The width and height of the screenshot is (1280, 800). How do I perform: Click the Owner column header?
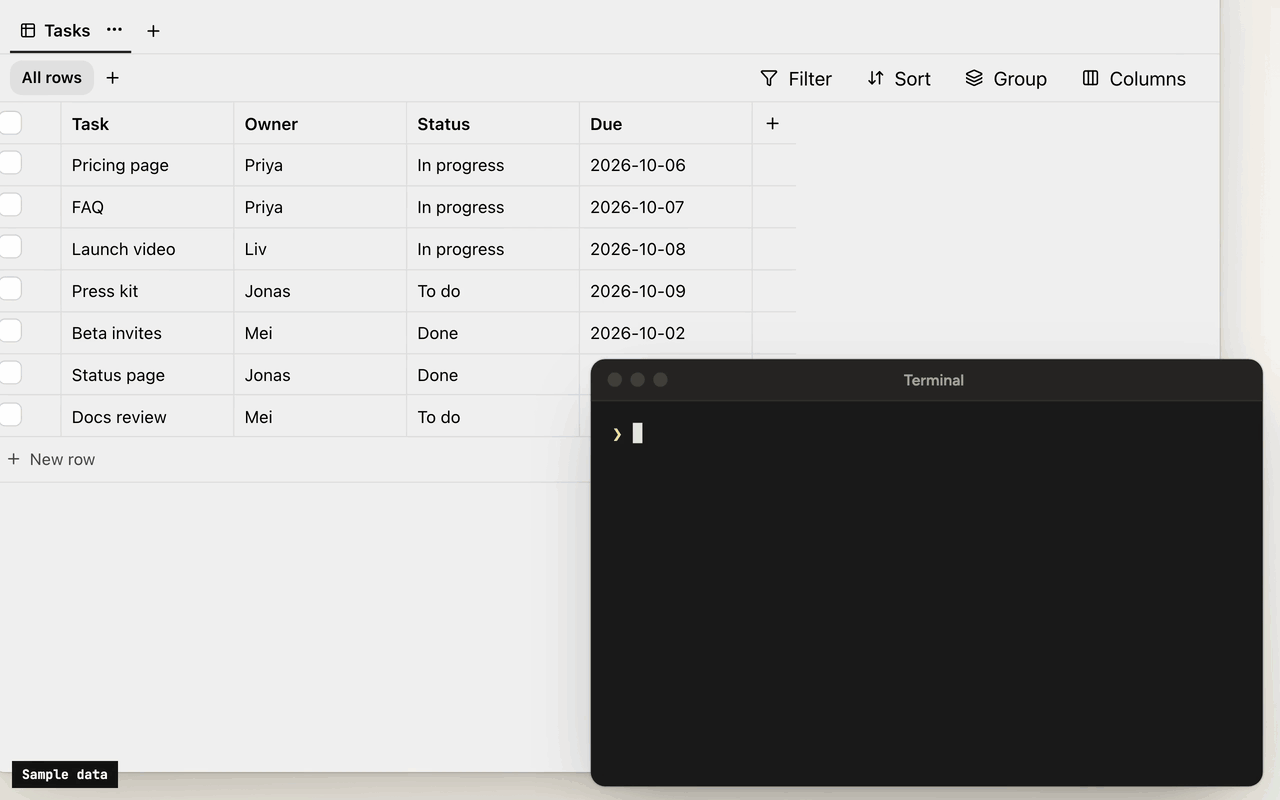coord(320,124)
